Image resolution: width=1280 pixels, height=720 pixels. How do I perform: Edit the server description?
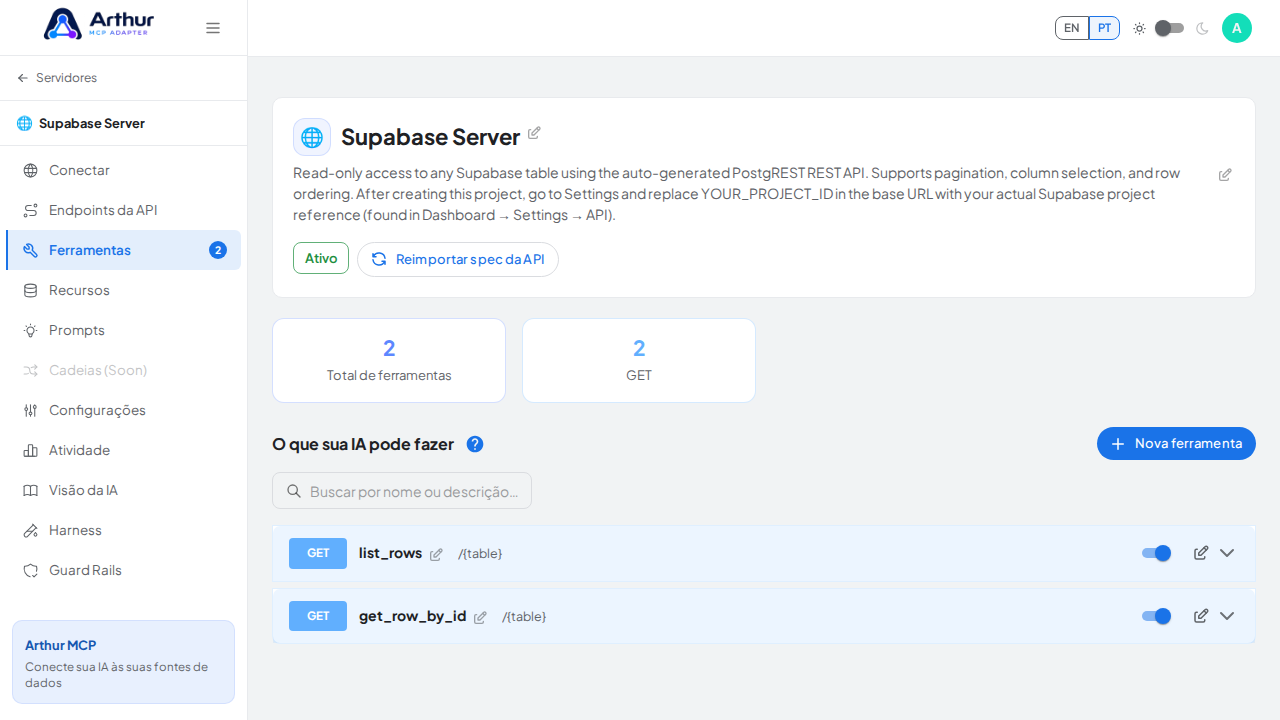[1225, 175]
